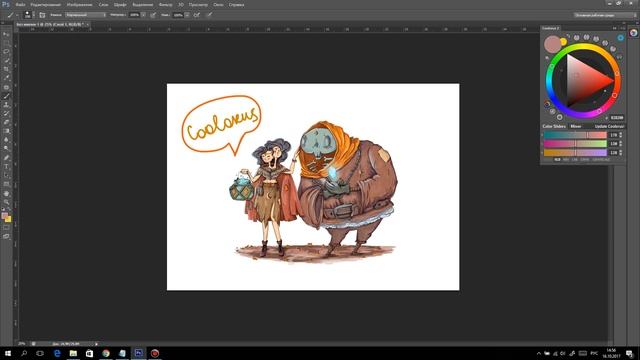Screen dimensions: 640x360
Task: Select the Path Selection tool
Action: click(6, 176)
